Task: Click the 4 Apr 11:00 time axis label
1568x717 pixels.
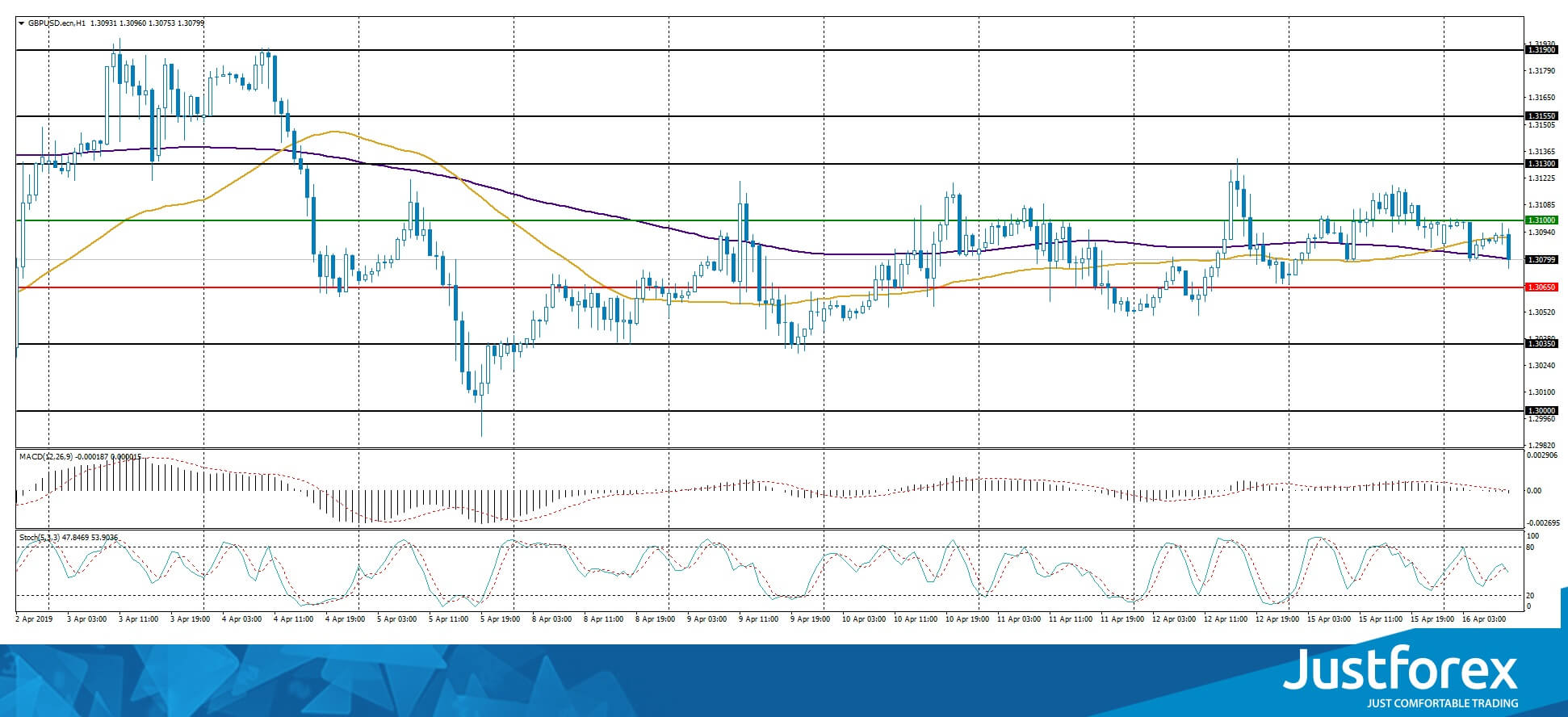Action: click(x=294, y=619)
